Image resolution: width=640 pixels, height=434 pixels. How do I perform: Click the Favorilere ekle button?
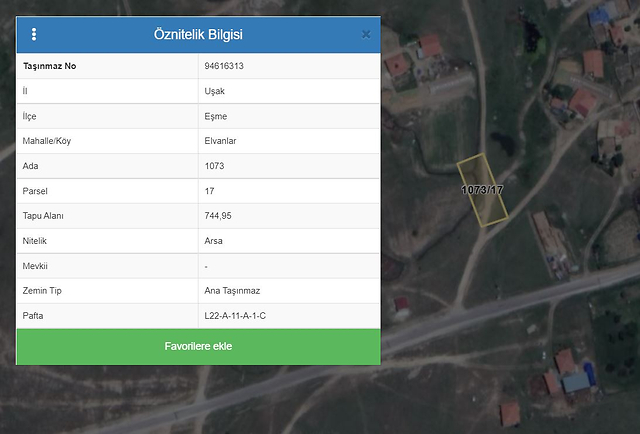tap(198, 346)
